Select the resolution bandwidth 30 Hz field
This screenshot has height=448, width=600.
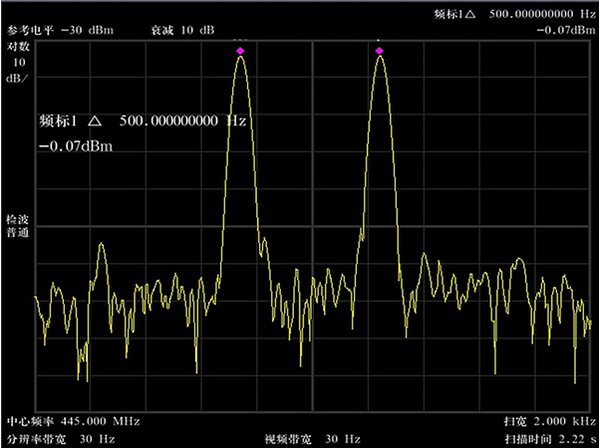click(x=61, y=439)
